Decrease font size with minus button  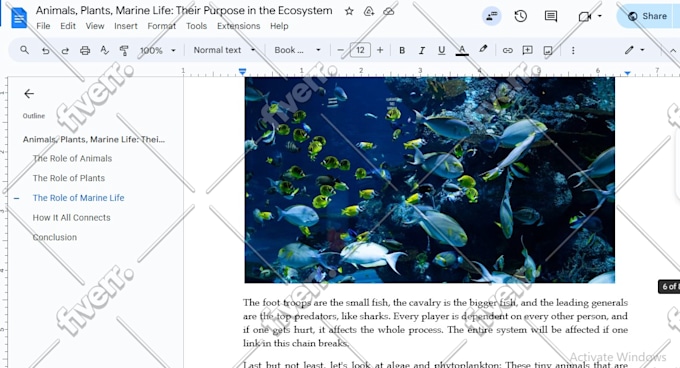(x=340, y=50)
